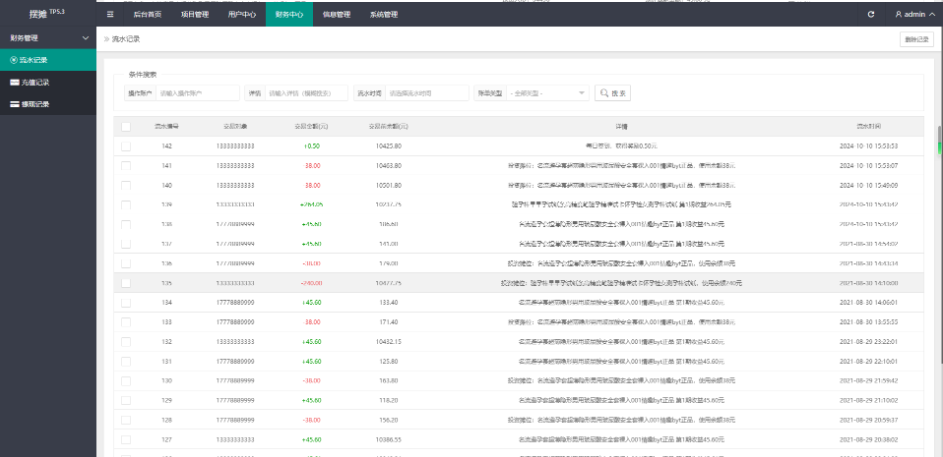Open the 信息管理 tab
This screenshot has width=943, height=457.
(336, 14)
